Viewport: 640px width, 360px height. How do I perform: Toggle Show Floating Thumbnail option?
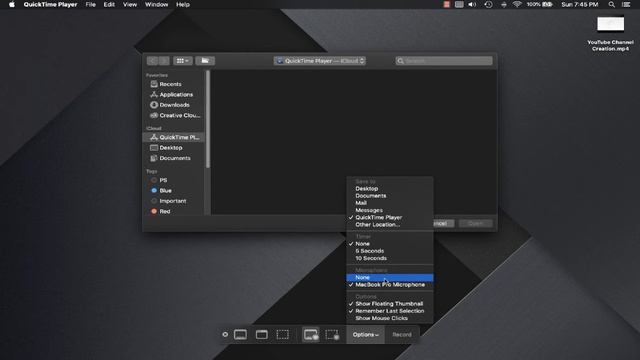[389, 304]
